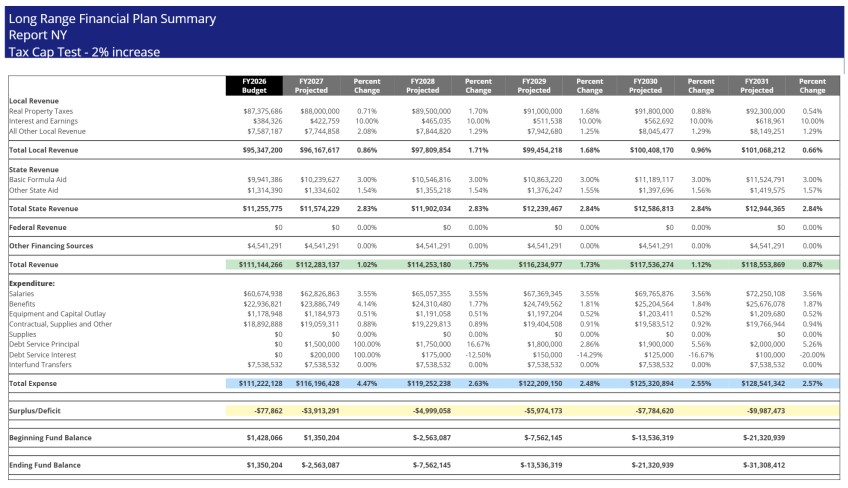Click the Tax Cap Test - 2% increase subtitle
The height and width of the screenshot is (488, 848).
84,52
